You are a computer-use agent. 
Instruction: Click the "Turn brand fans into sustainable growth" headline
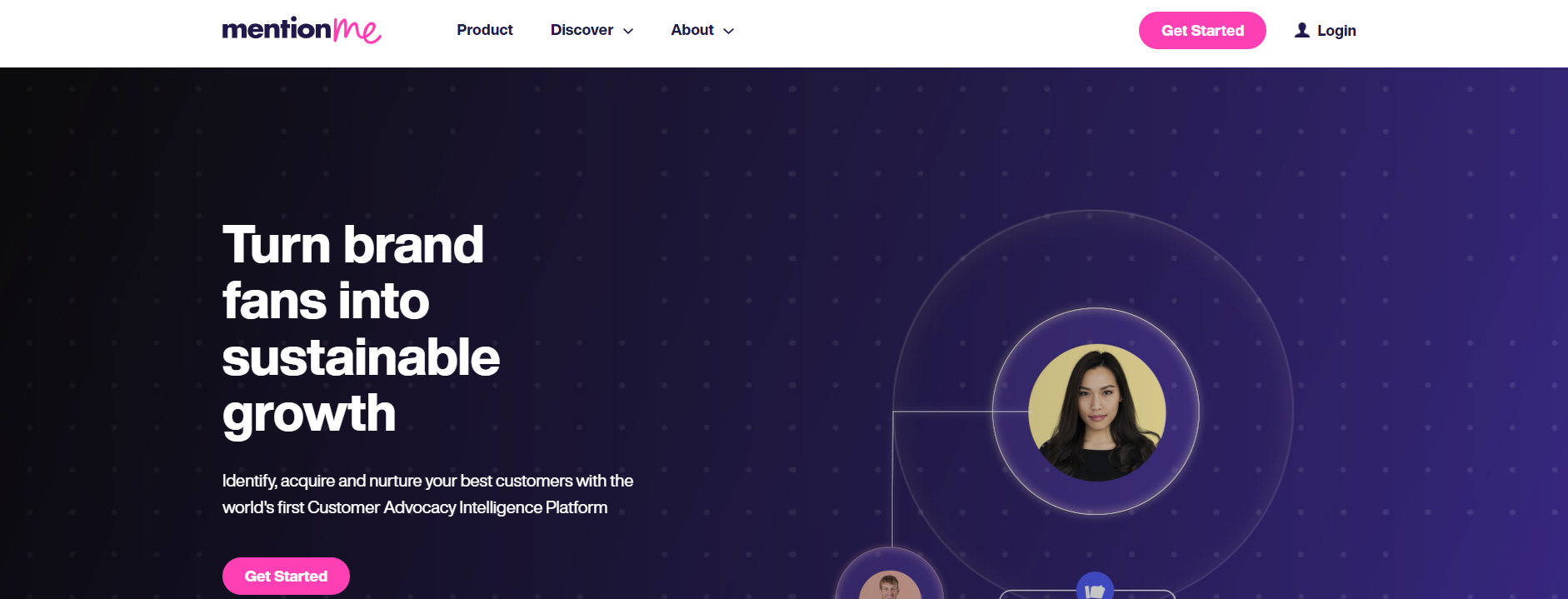coord(361,328)
